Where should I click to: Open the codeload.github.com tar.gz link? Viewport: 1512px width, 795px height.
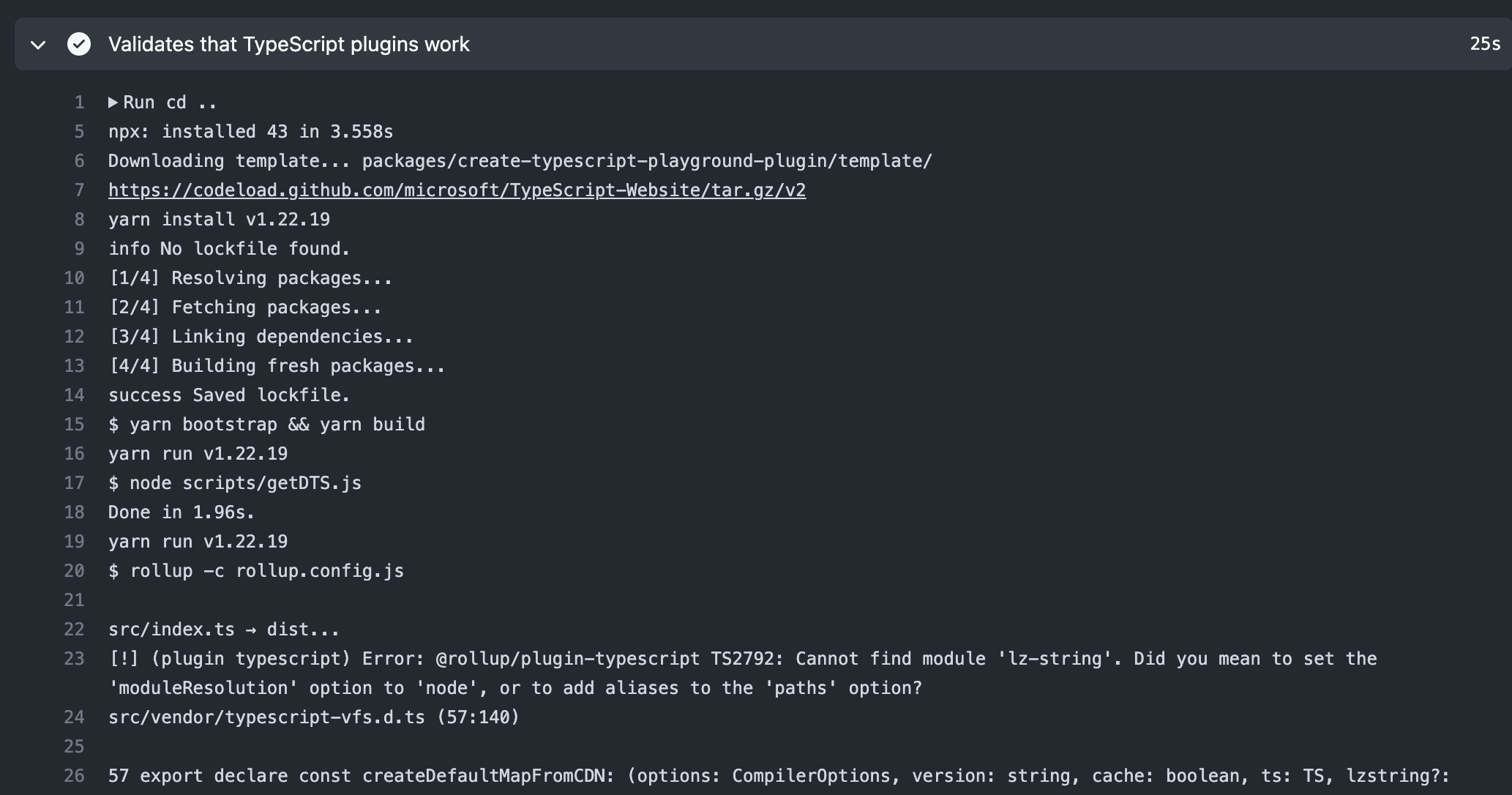[x=457, y=190]
